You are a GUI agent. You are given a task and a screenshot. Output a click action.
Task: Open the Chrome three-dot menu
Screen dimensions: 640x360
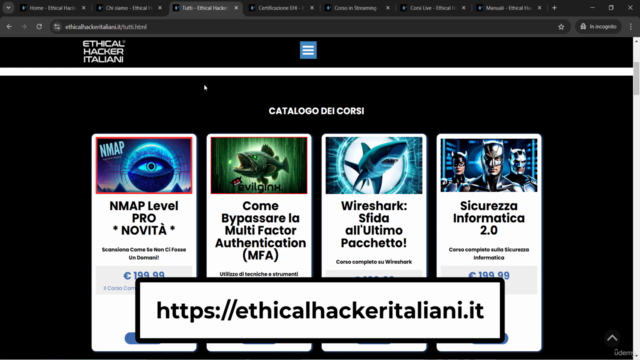coord(631,27)
